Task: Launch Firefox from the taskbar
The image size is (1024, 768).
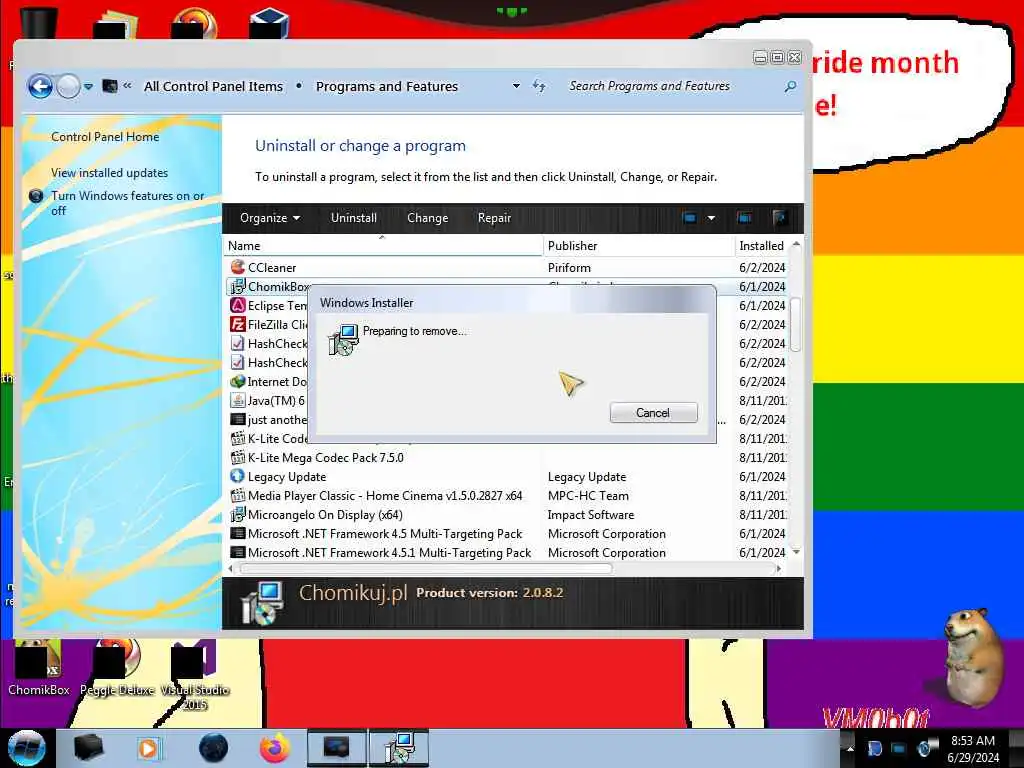Action: pyautogui.click(x=275, y=748)
